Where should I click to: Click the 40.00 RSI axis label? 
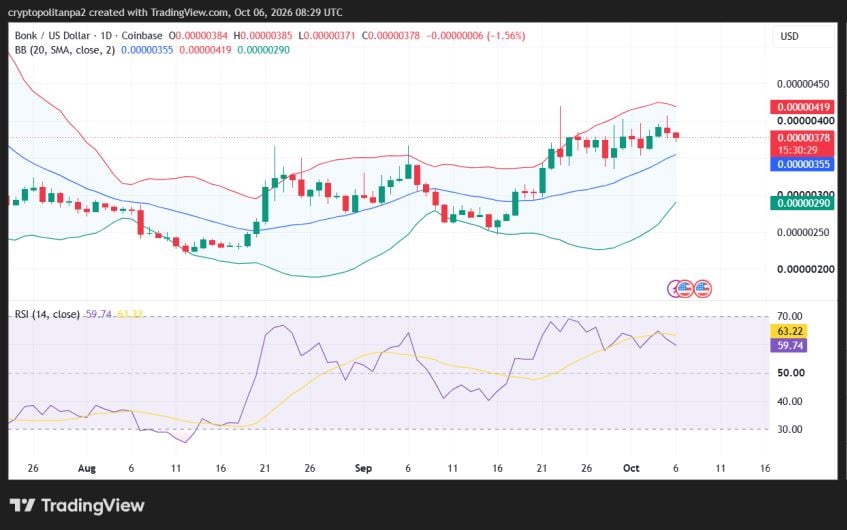pos(790,401)
